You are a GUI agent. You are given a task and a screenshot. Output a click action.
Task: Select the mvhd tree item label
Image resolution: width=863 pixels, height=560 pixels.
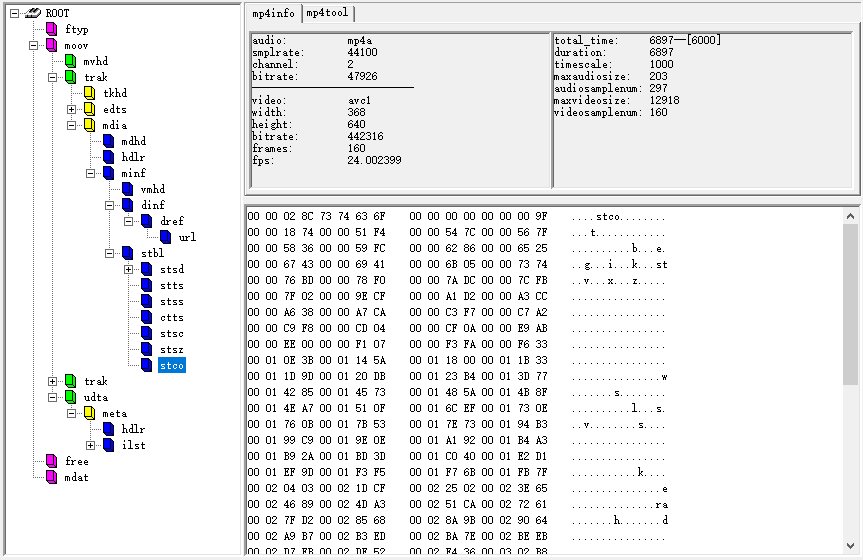pos(96,61)
